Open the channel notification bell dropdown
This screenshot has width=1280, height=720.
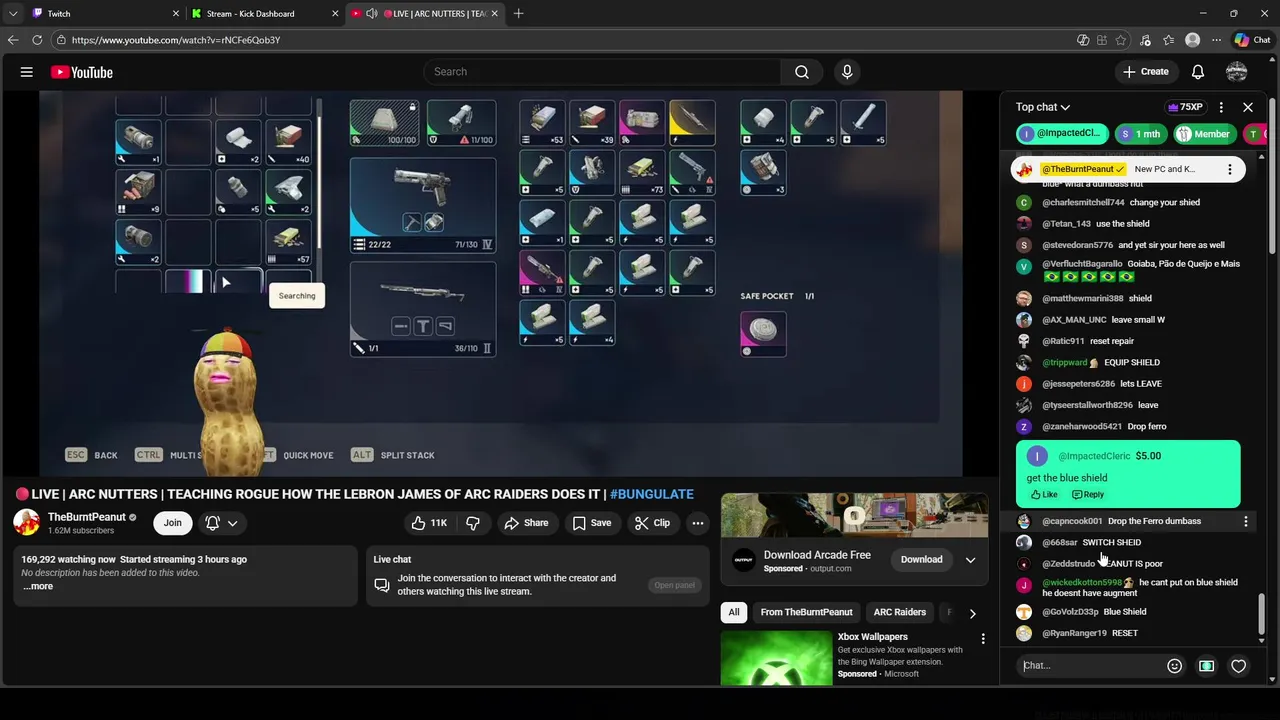[222, 523]
